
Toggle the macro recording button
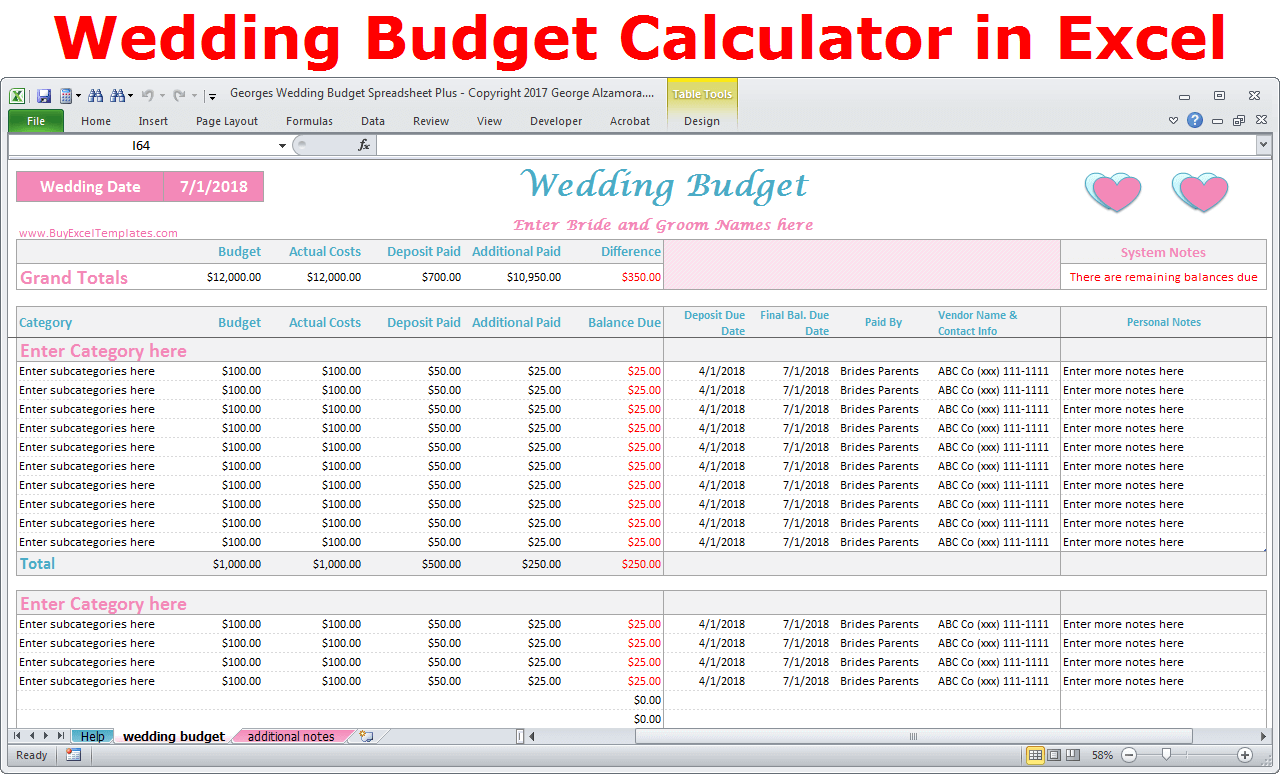(x=73, y=755)
